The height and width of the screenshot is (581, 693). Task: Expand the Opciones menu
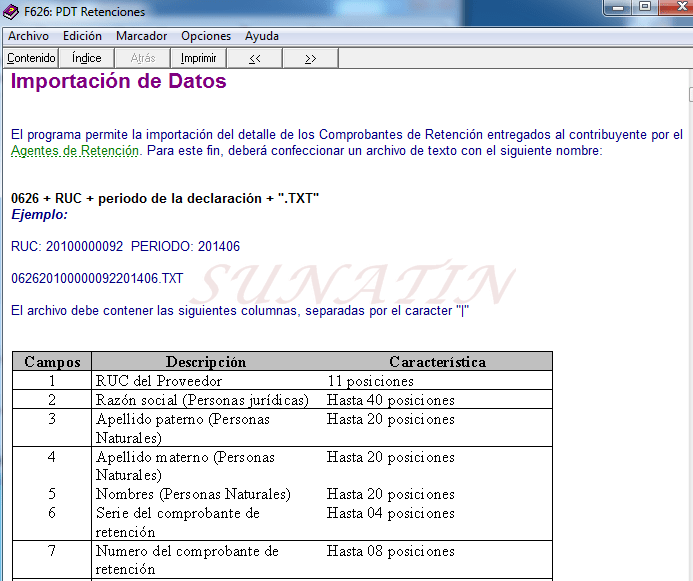206,36
